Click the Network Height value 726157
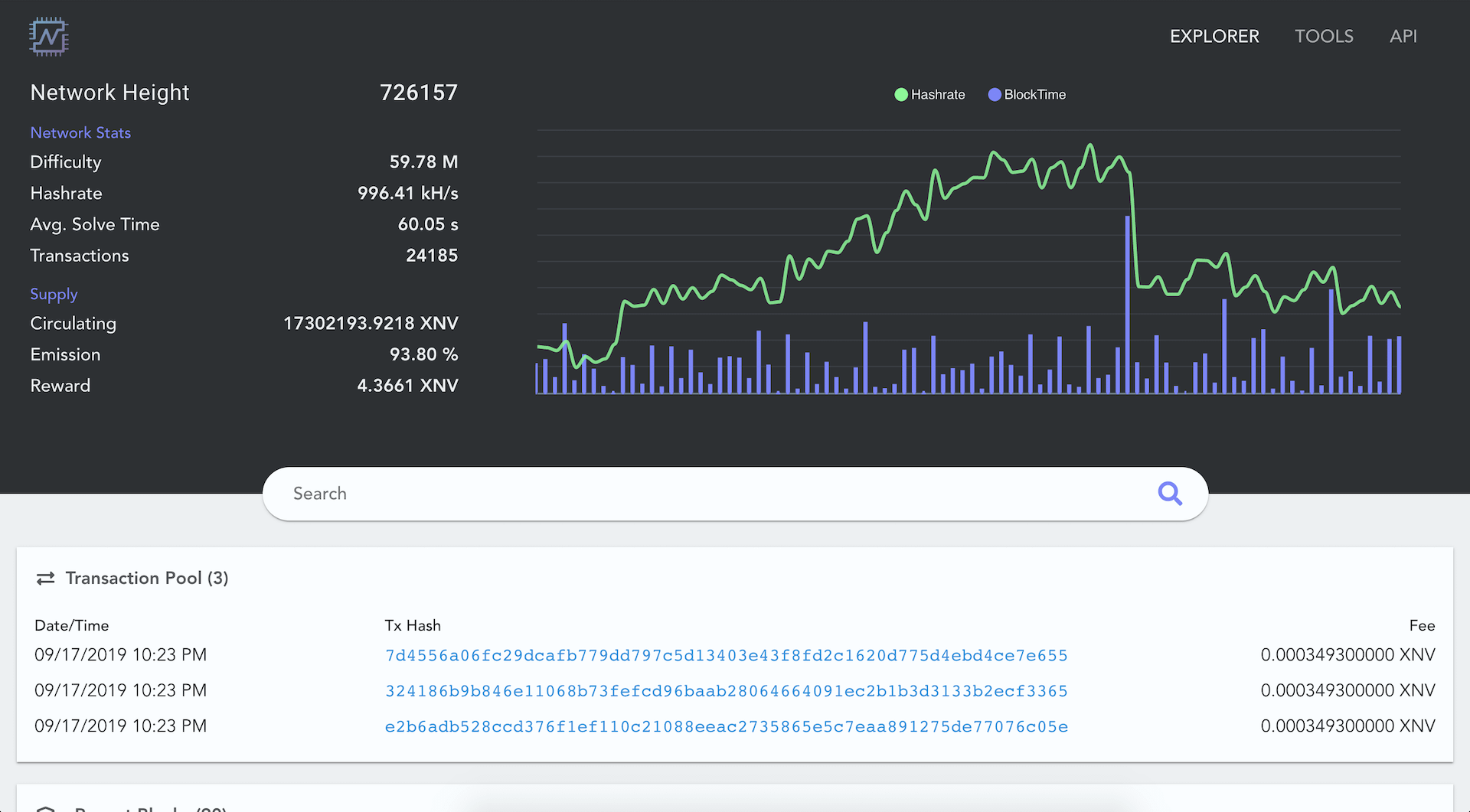1470x812 pixels. (419, 92)
